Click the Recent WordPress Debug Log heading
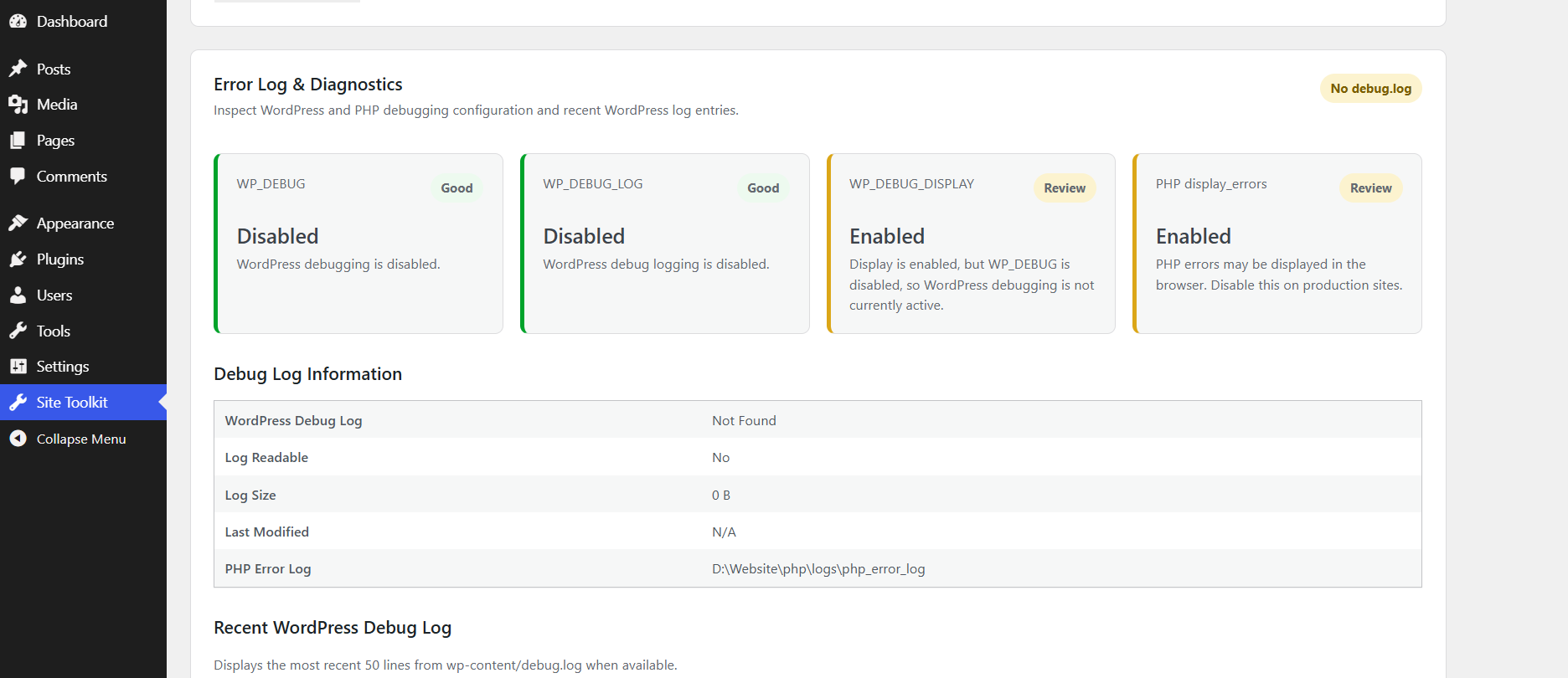Viewport: 1568px width, 678px height. coord(333,628)
